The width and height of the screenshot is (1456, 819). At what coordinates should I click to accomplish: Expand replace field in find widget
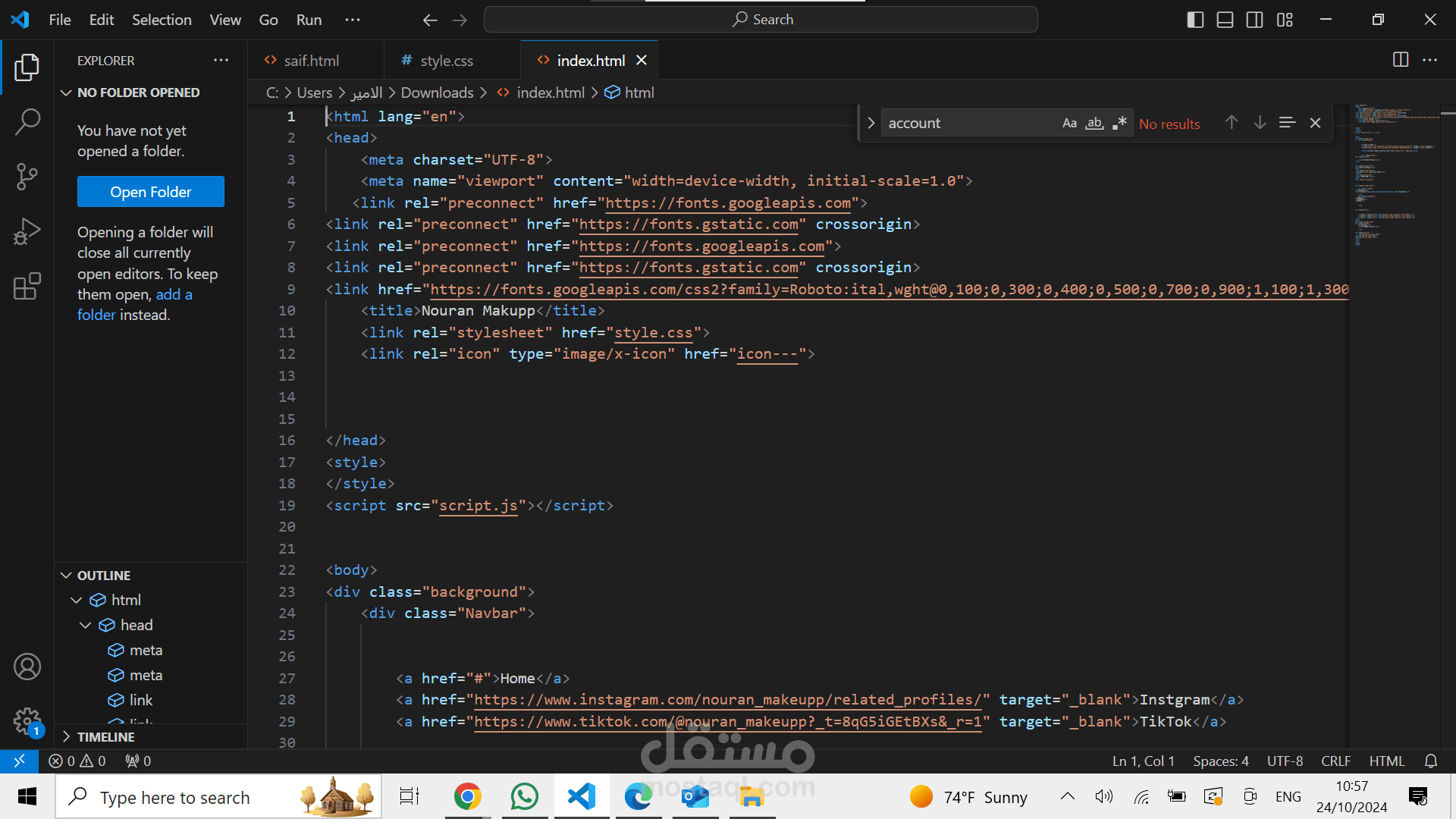[x=871, y=123]
